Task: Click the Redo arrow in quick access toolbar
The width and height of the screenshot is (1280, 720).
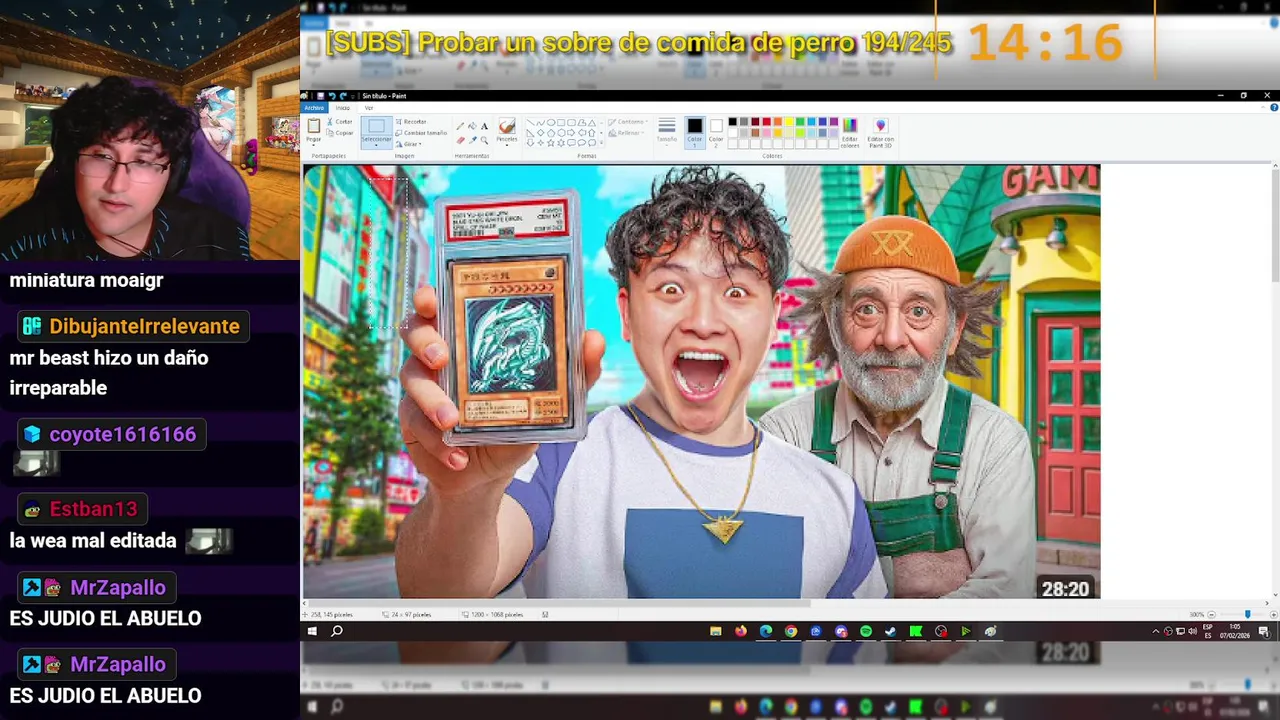Action: click(343, 96)
